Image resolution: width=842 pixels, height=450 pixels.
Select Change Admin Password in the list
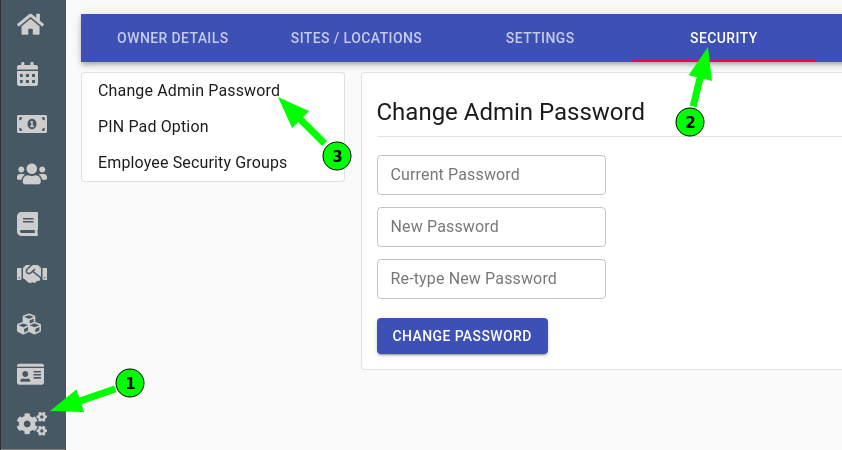point(188,90)
